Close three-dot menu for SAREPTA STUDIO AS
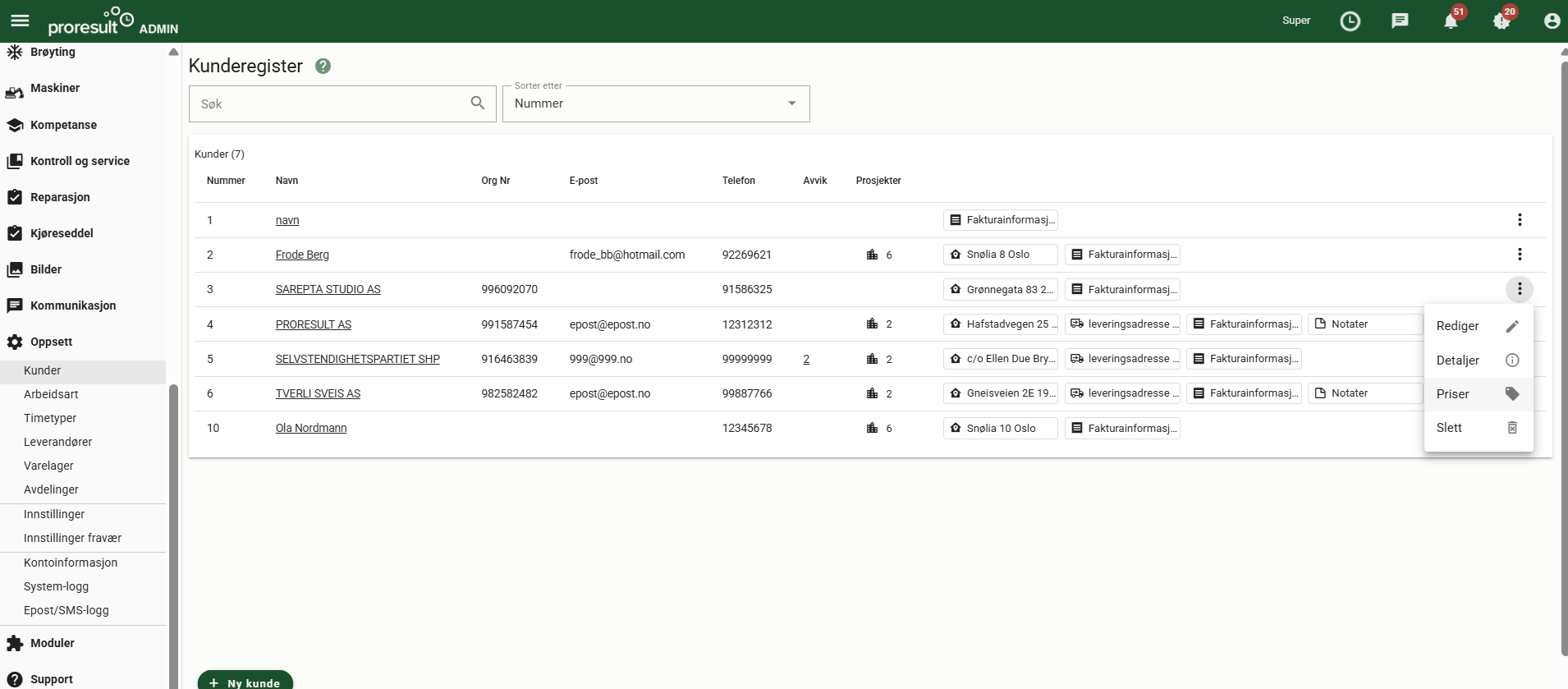The image size is (1568, 689). tap(1520, 289)
